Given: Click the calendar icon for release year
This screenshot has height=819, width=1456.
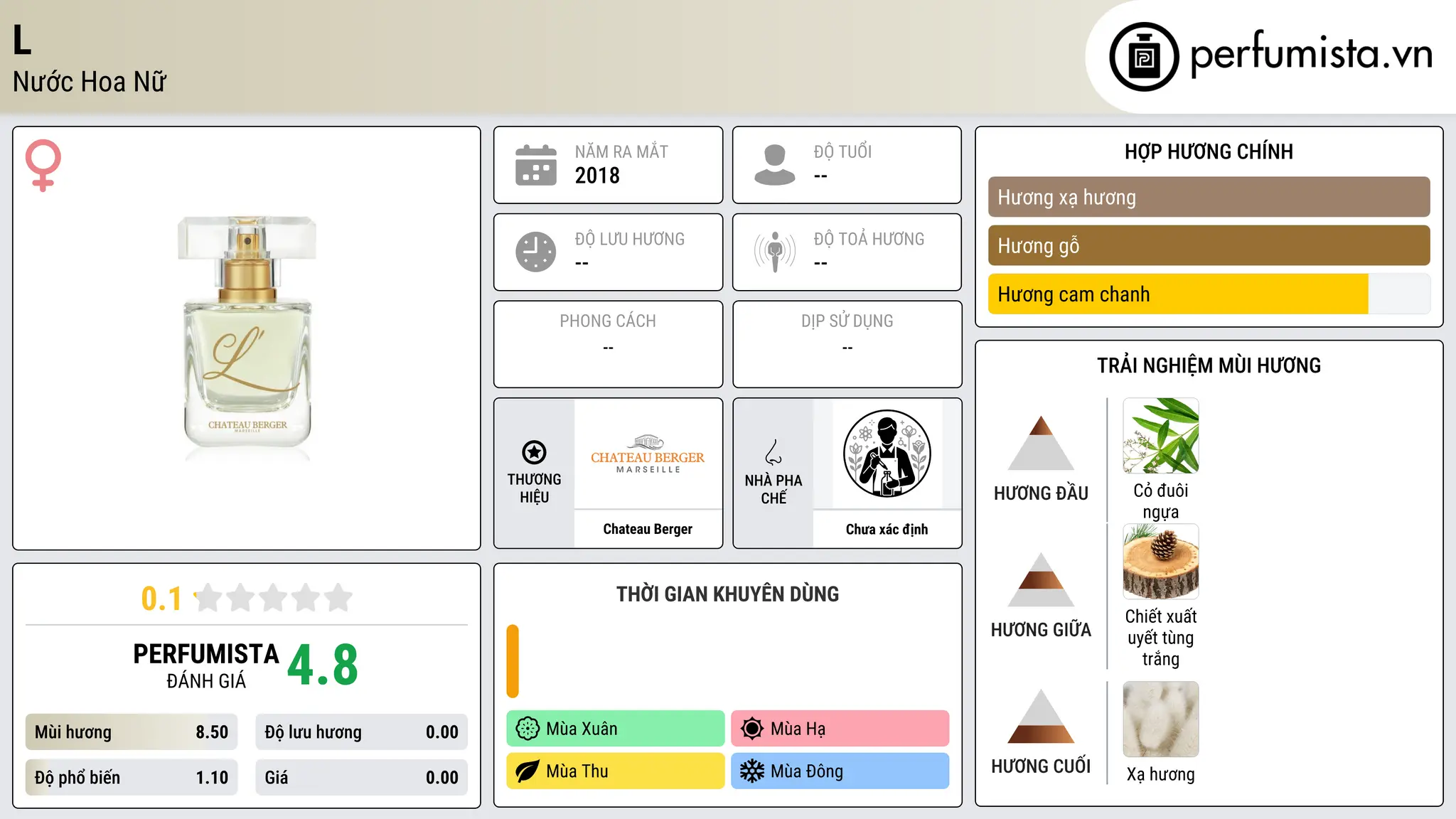Looking at the screenshot, I should tap(536, 165).
